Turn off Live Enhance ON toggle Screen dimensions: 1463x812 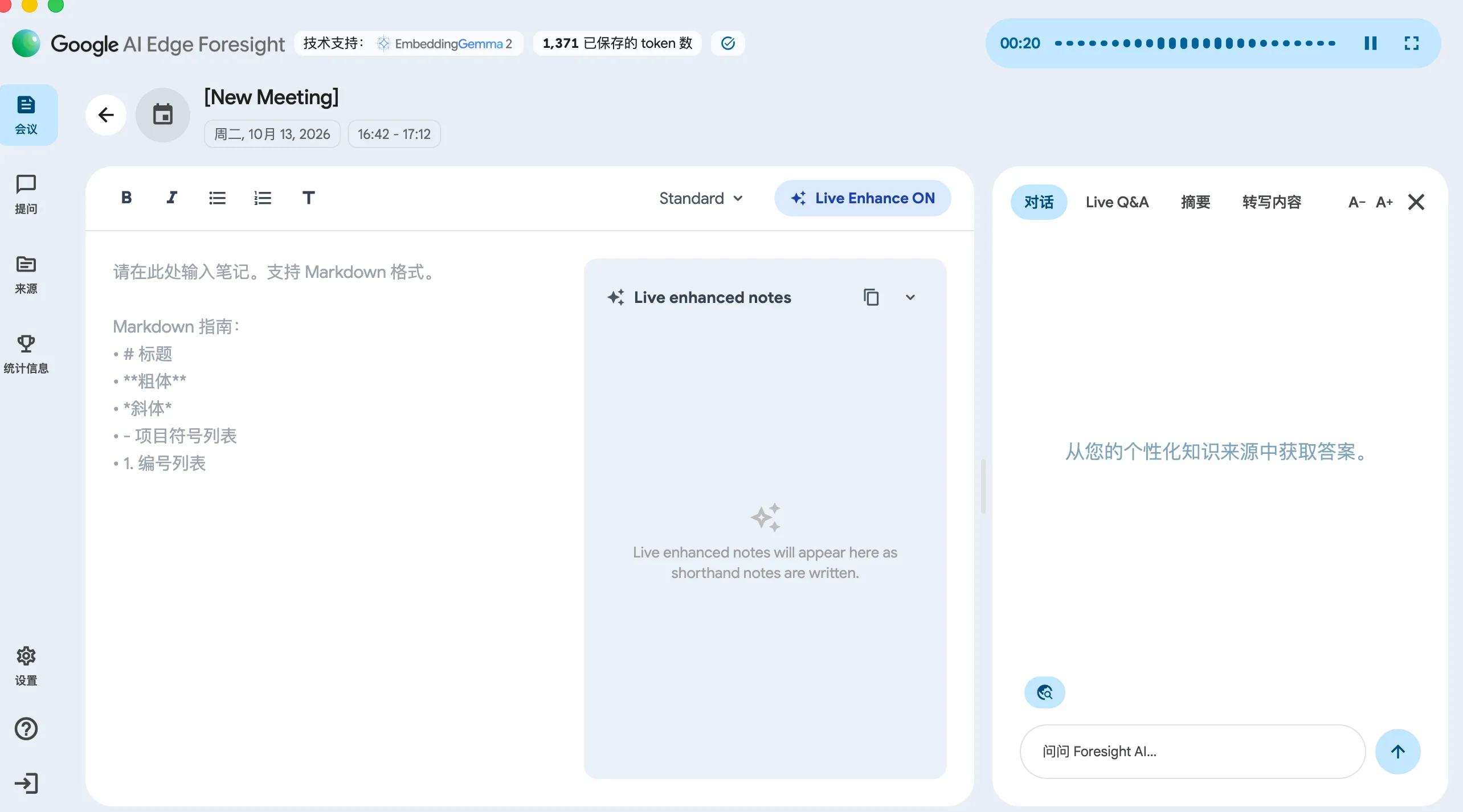click(x=863, y=198)
